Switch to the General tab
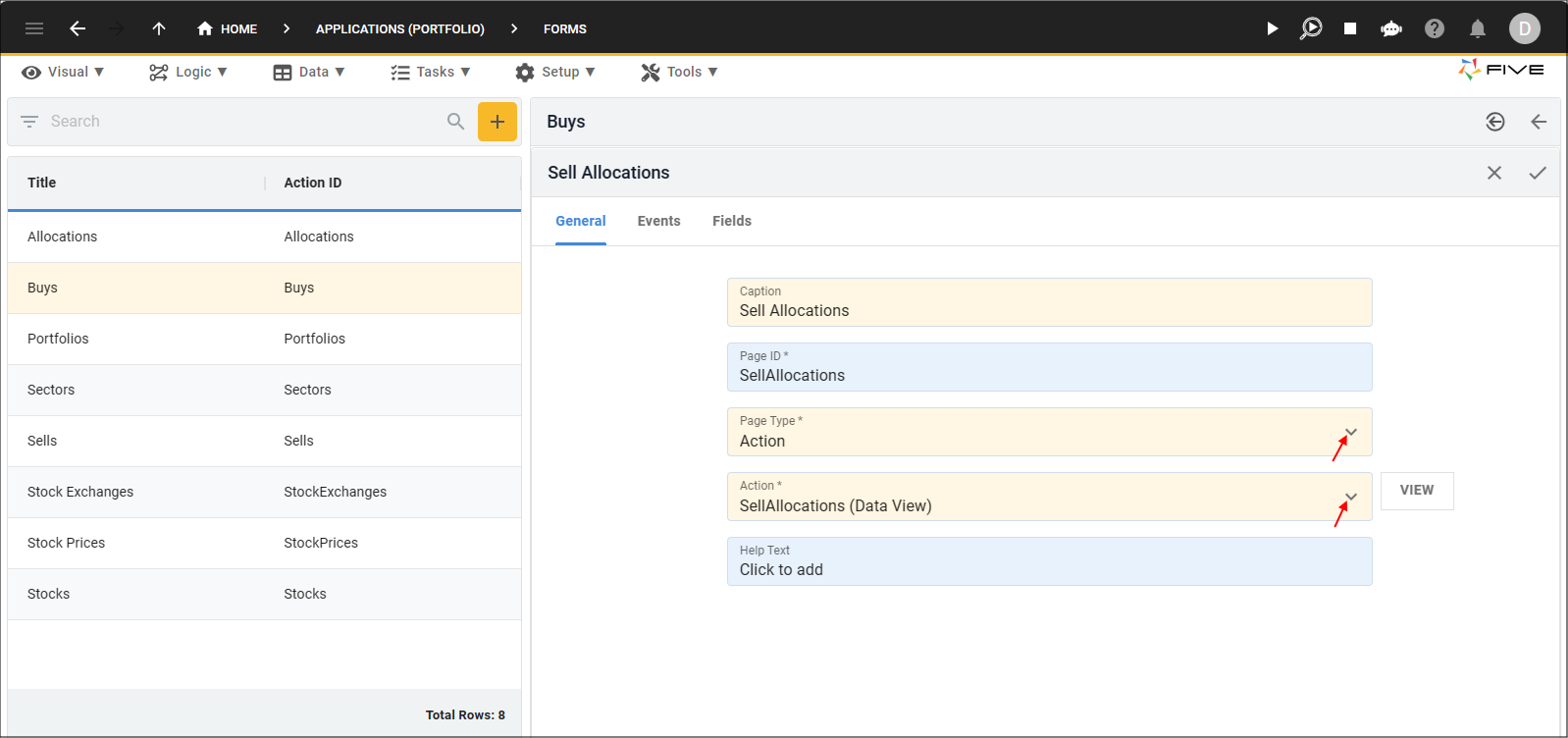The height and width of the screenshot is (738, 1568). (x=581, y=221)
